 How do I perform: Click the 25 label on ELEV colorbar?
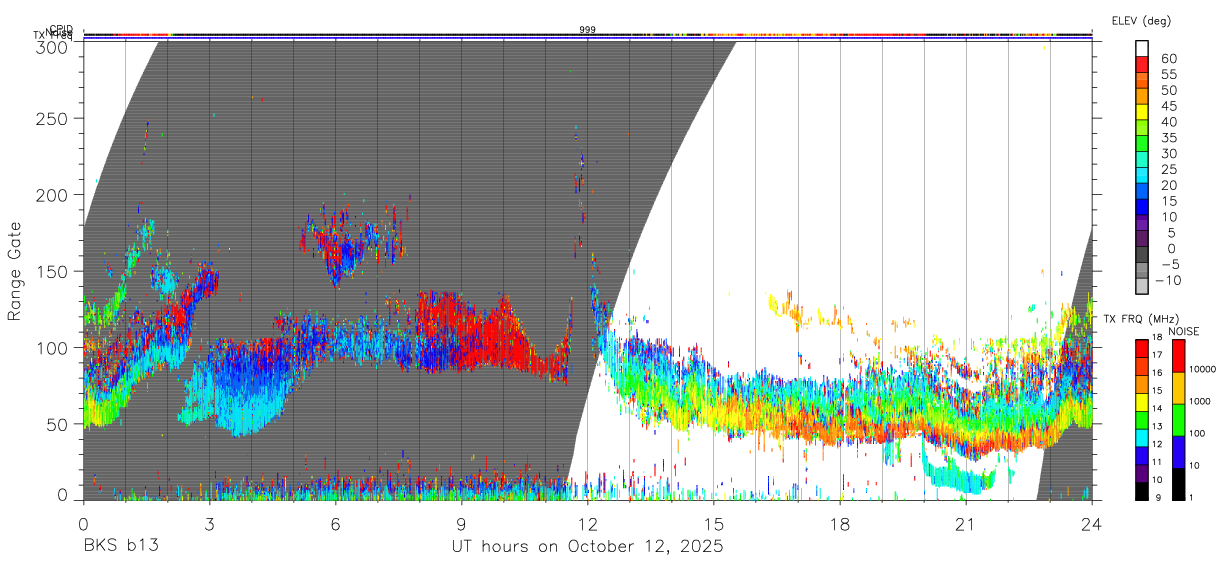pos(1168,170)
